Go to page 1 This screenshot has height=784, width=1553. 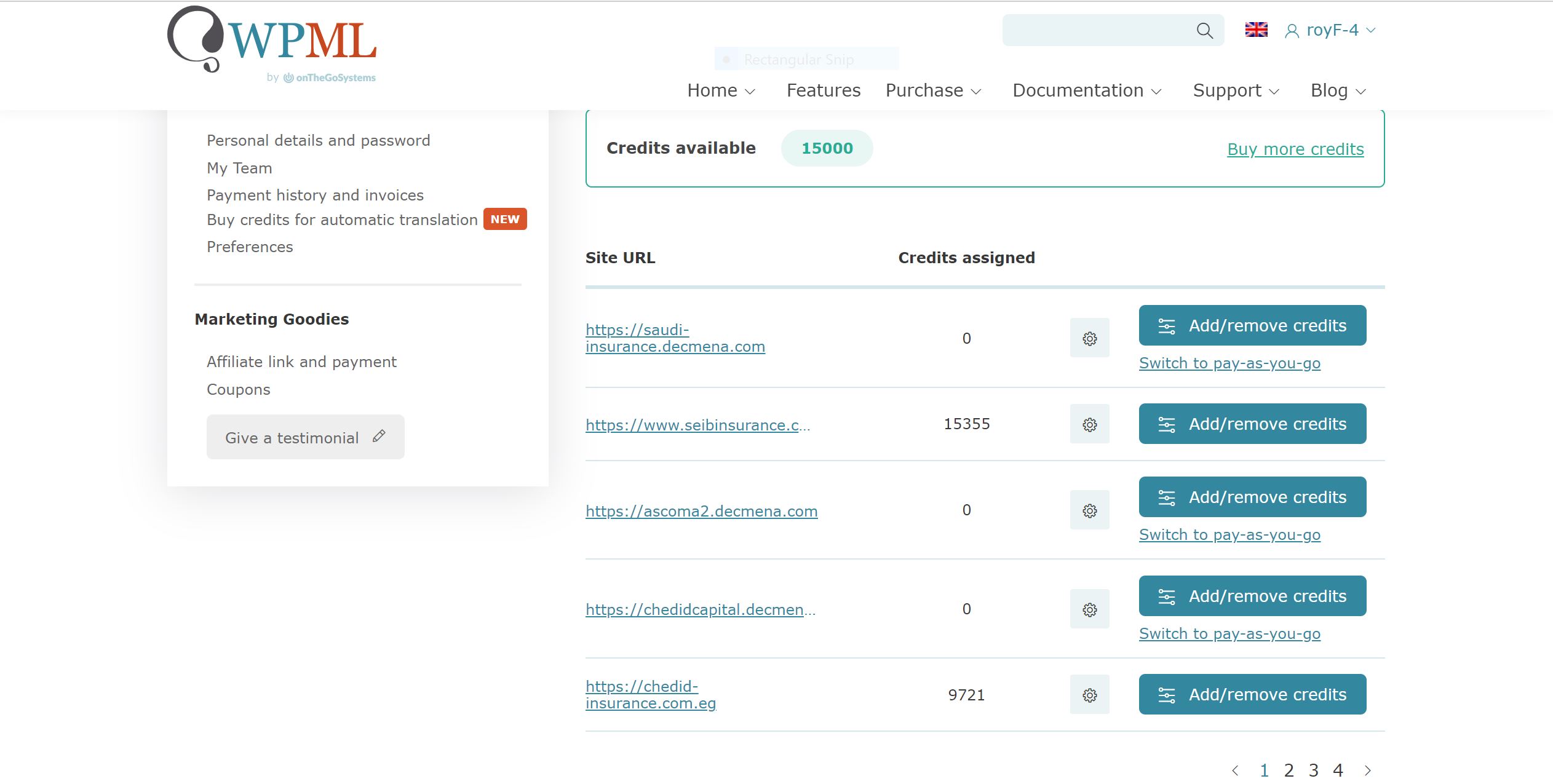[x=1264, y=770]
